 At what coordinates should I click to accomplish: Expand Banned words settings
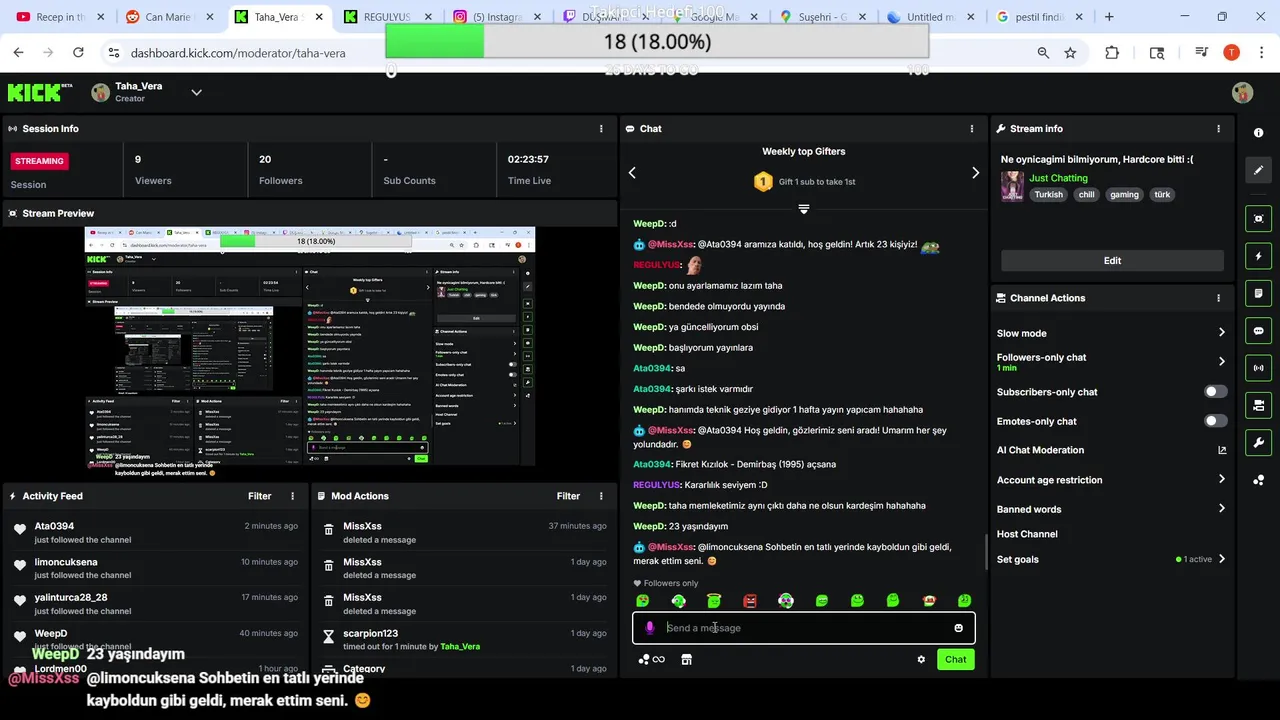[1221, 509]
